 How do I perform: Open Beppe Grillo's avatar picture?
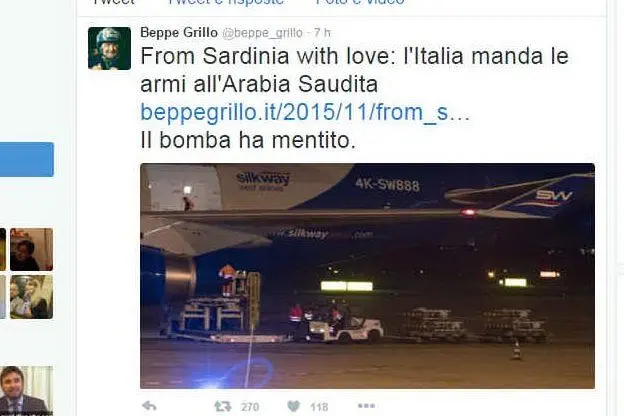tap(109, 49)
